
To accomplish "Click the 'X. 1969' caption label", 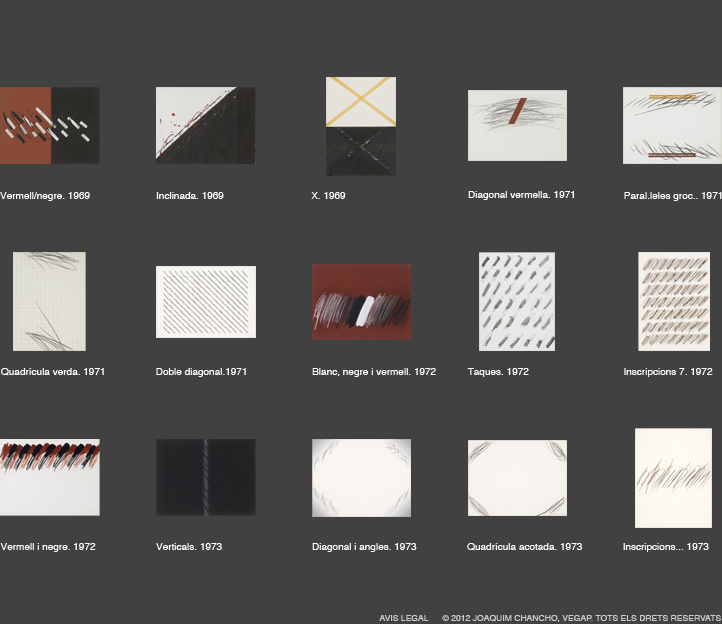I will (328, 196).
